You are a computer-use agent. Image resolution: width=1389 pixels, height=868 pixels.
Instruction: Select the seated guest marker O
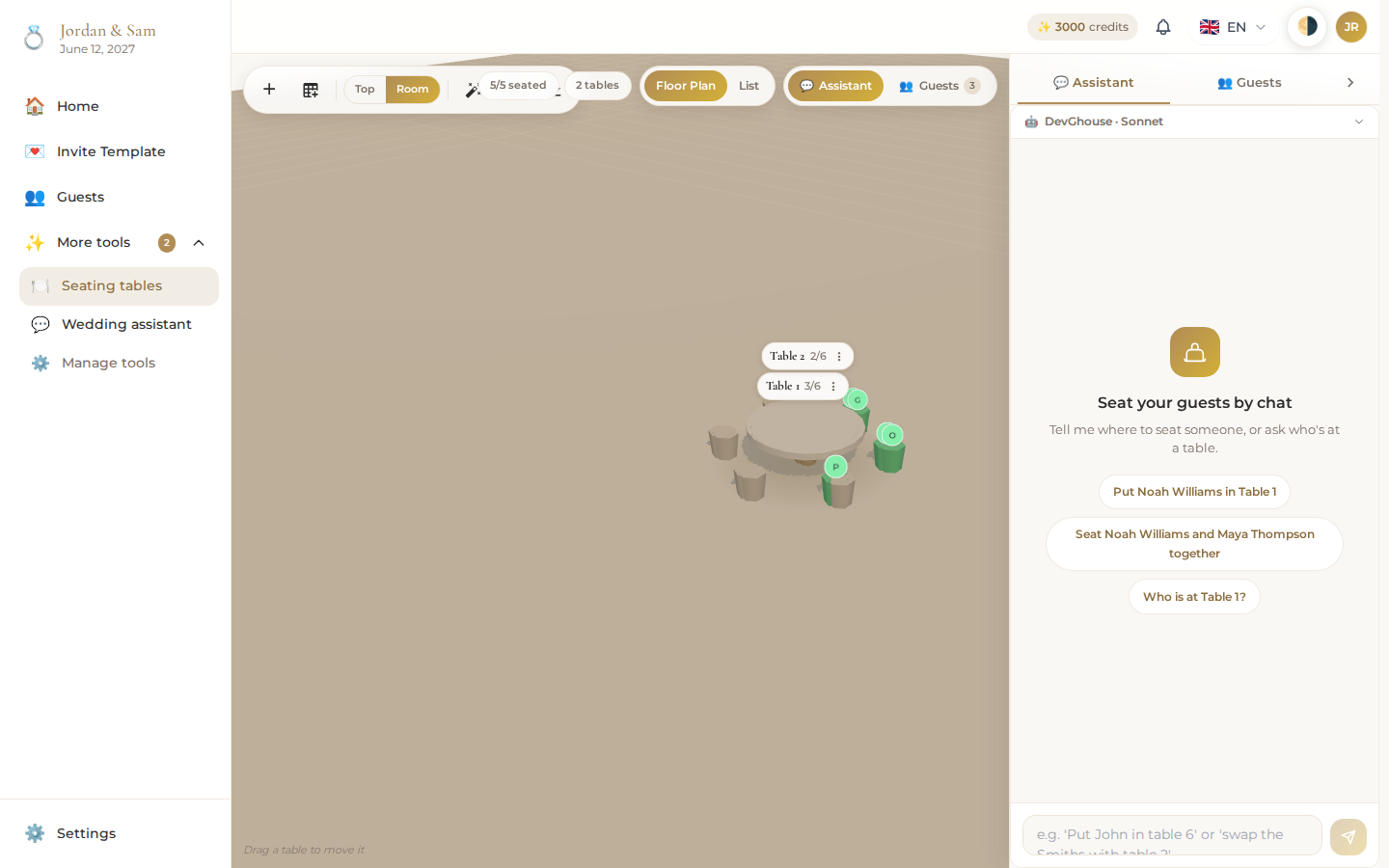click(891, 435)
